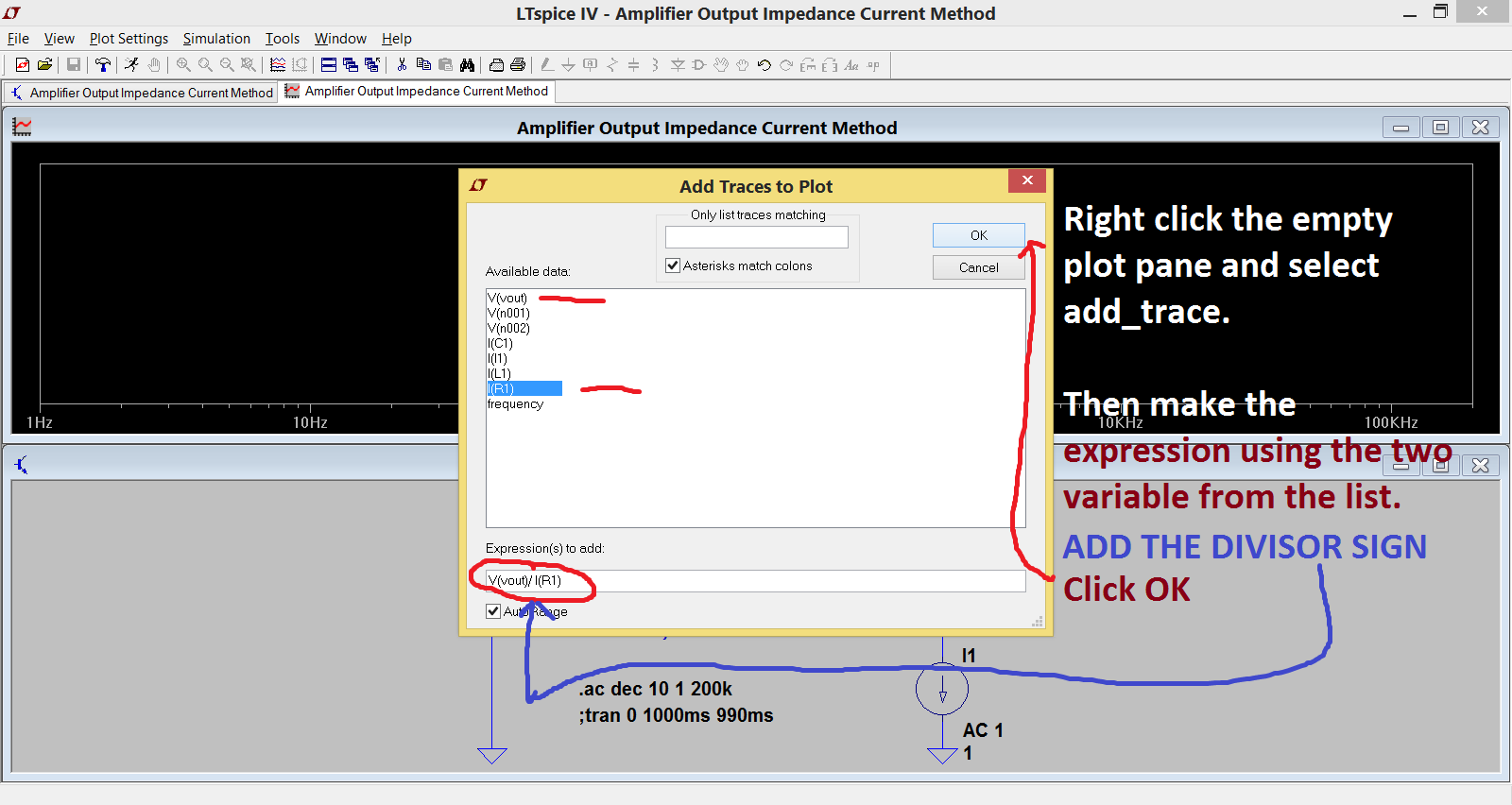Open the Control Panel hammer icon

coord(103,64)
